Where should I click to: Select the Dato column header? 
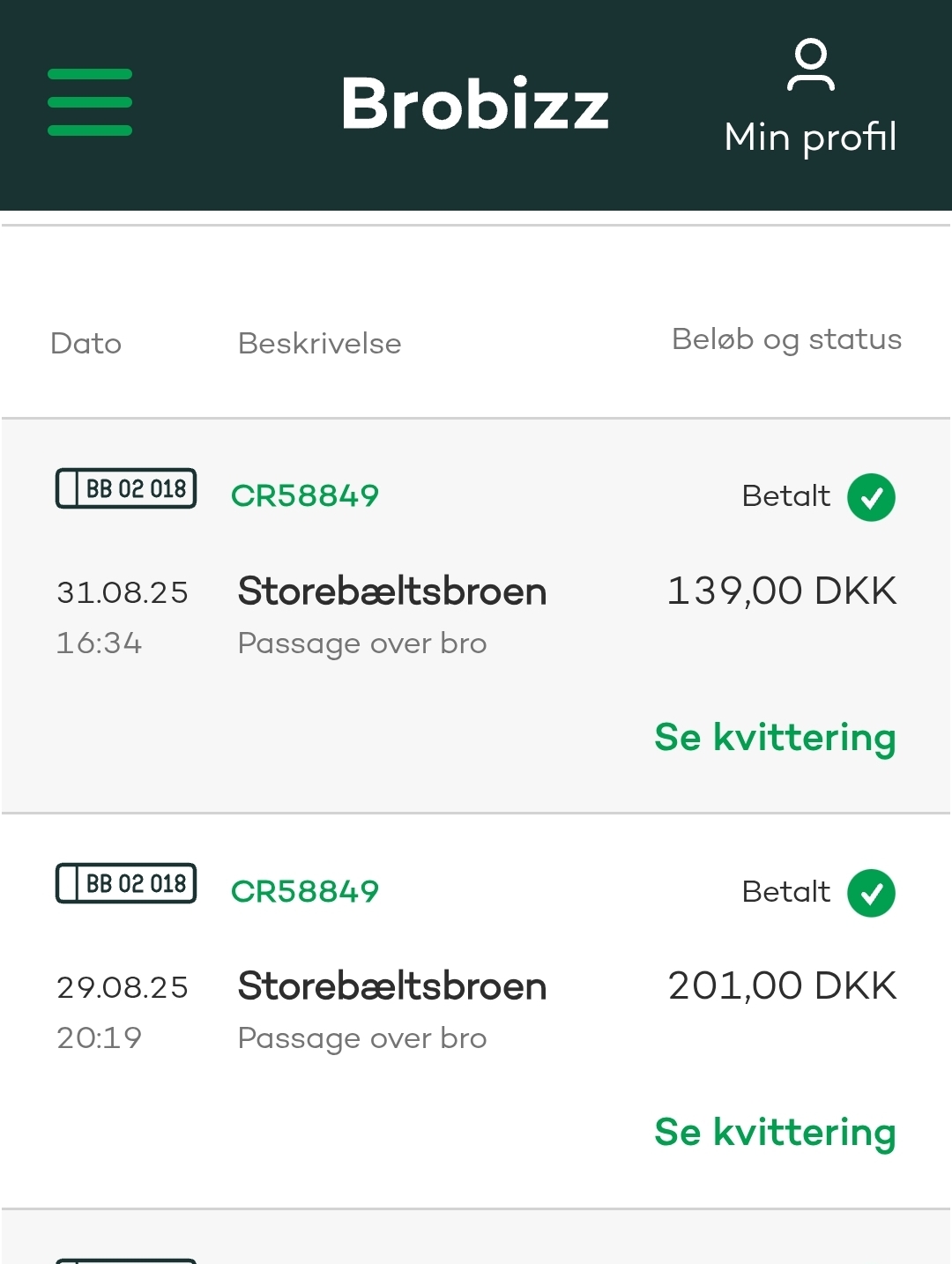[86, 344]
